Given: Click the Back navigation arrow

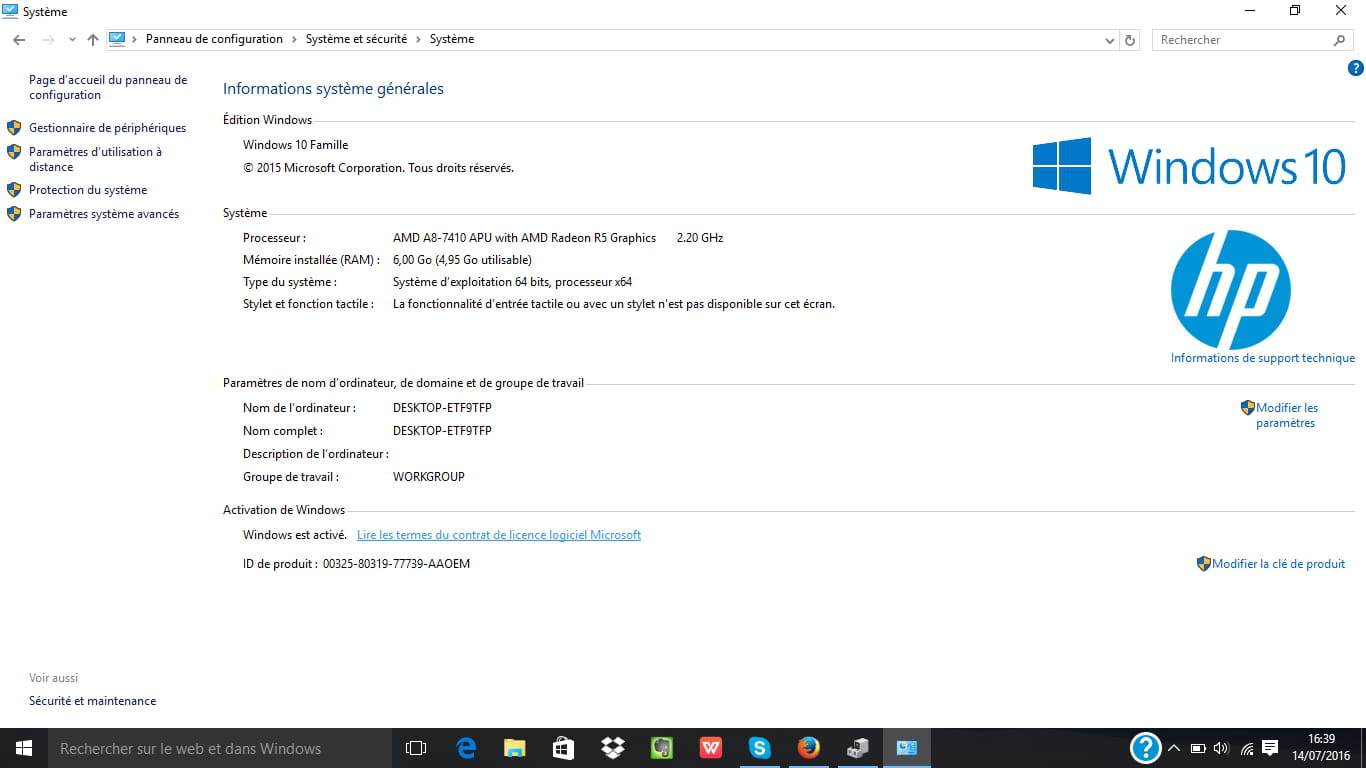Looking at the screenshot, I should pyautogui.click(x=19, y=40).
